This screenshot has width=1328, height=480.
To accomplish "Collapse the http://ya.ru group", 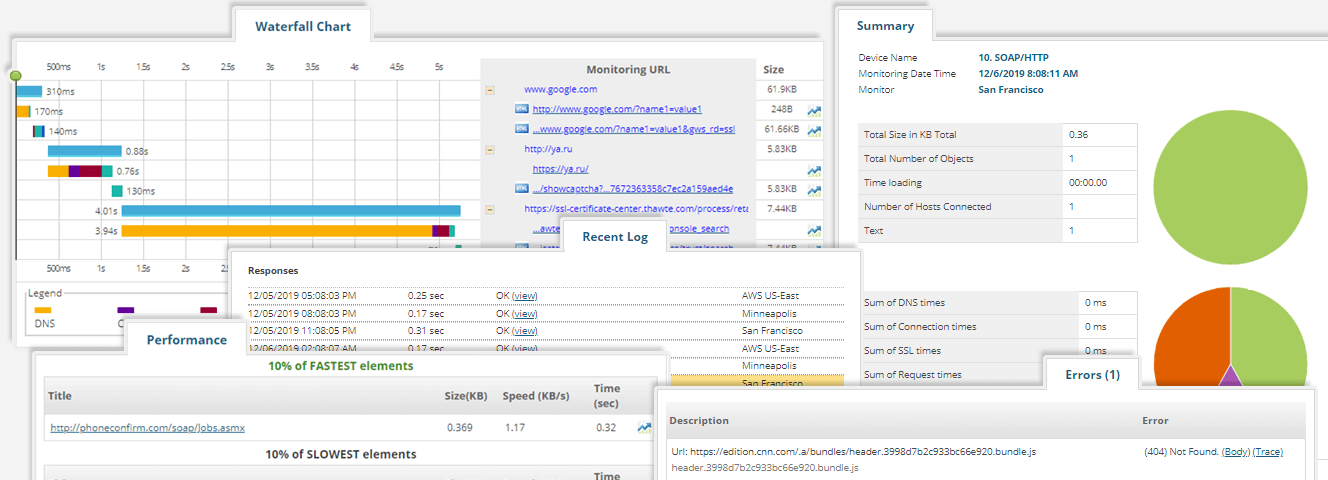I will pos(490,149).
